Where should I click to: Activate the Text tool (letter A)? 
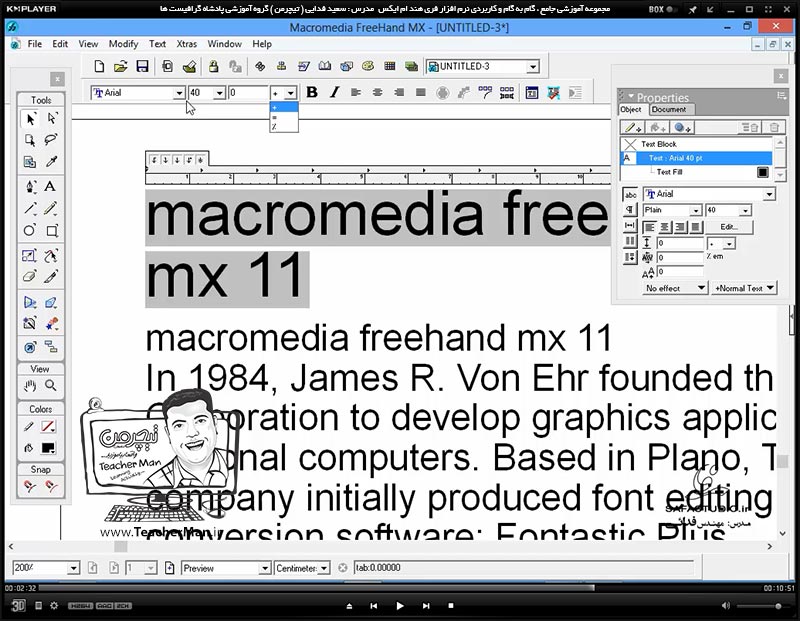click(50, 186)
